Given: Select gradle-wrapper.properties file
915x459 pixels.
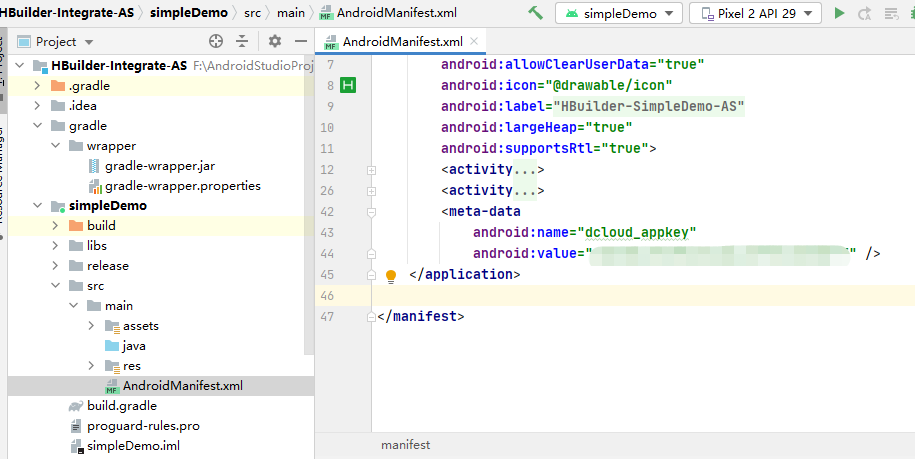Looking at the screenshot, I should click(x=183, y=186).
